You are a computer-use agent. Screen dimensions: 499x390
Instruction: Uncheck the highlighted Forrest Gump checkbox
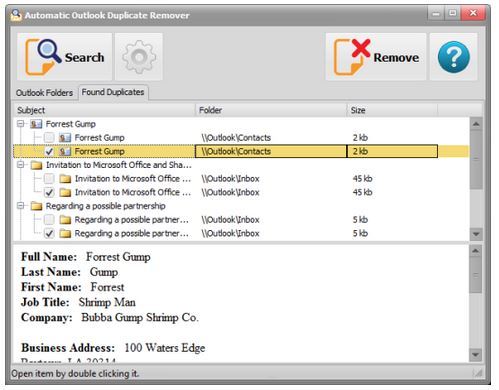point(49,151)
